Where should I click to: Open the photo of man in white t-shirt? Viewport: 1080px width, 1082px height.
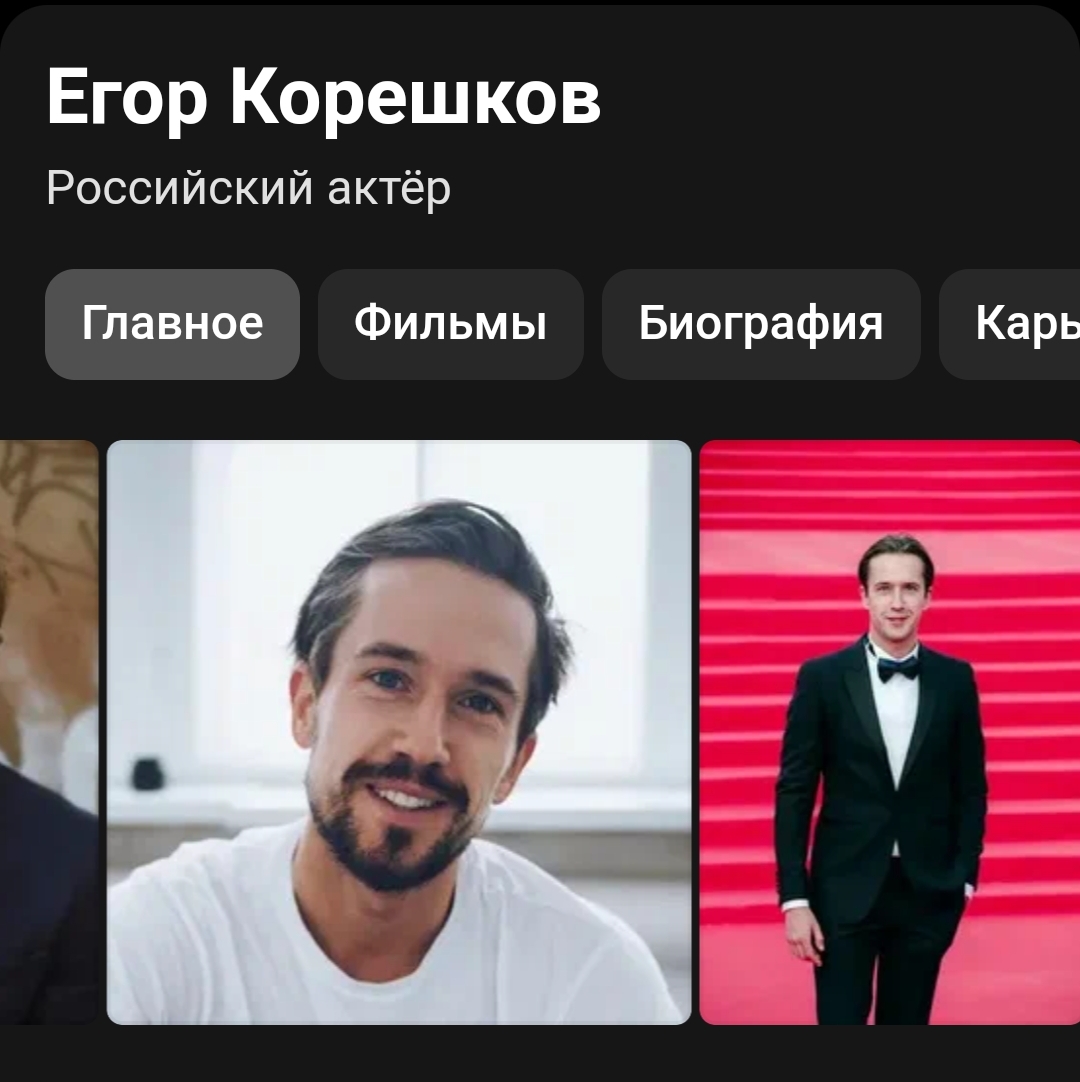(x=399, y=732)
